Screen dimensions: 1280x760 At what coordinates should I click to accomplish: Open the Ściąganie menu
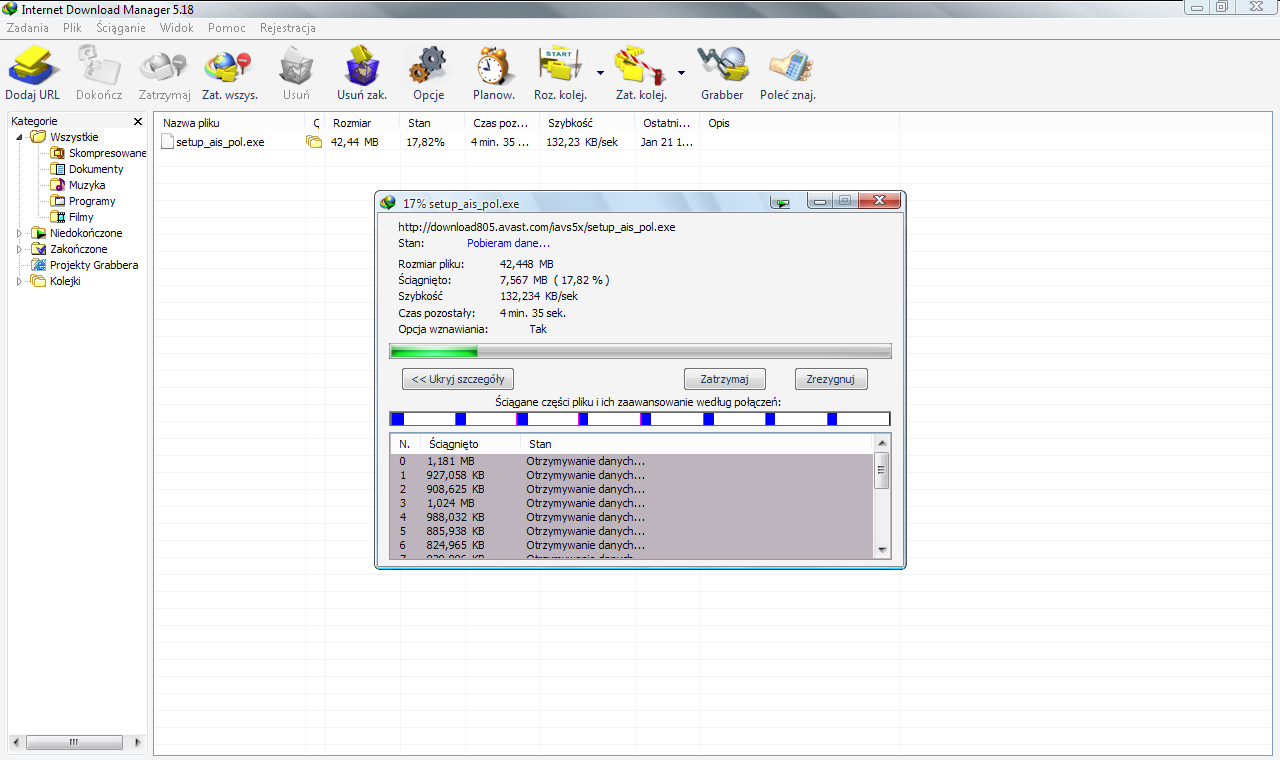[121, 28]
